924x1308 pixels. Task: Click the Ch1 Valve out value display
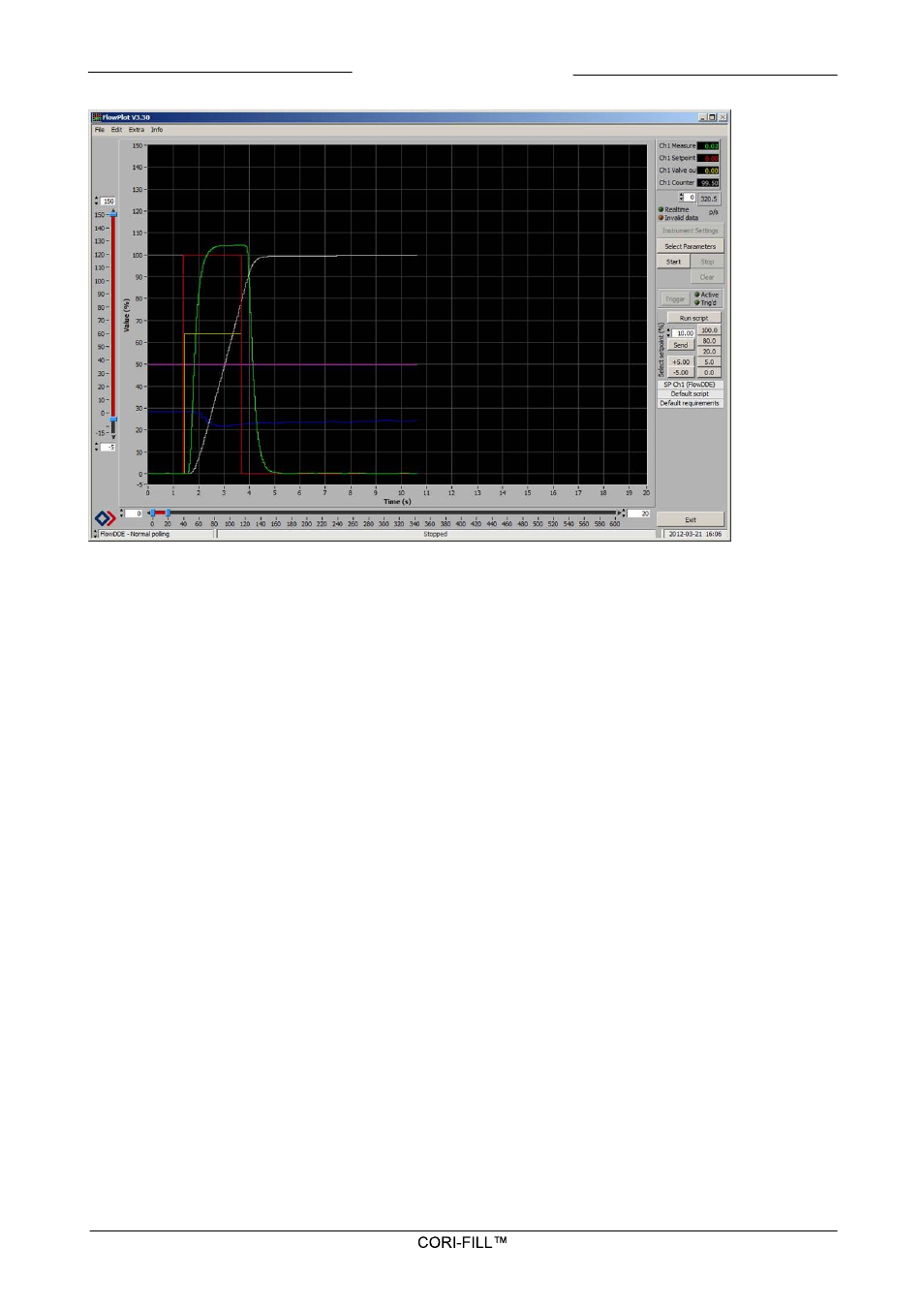click(708, 171)
